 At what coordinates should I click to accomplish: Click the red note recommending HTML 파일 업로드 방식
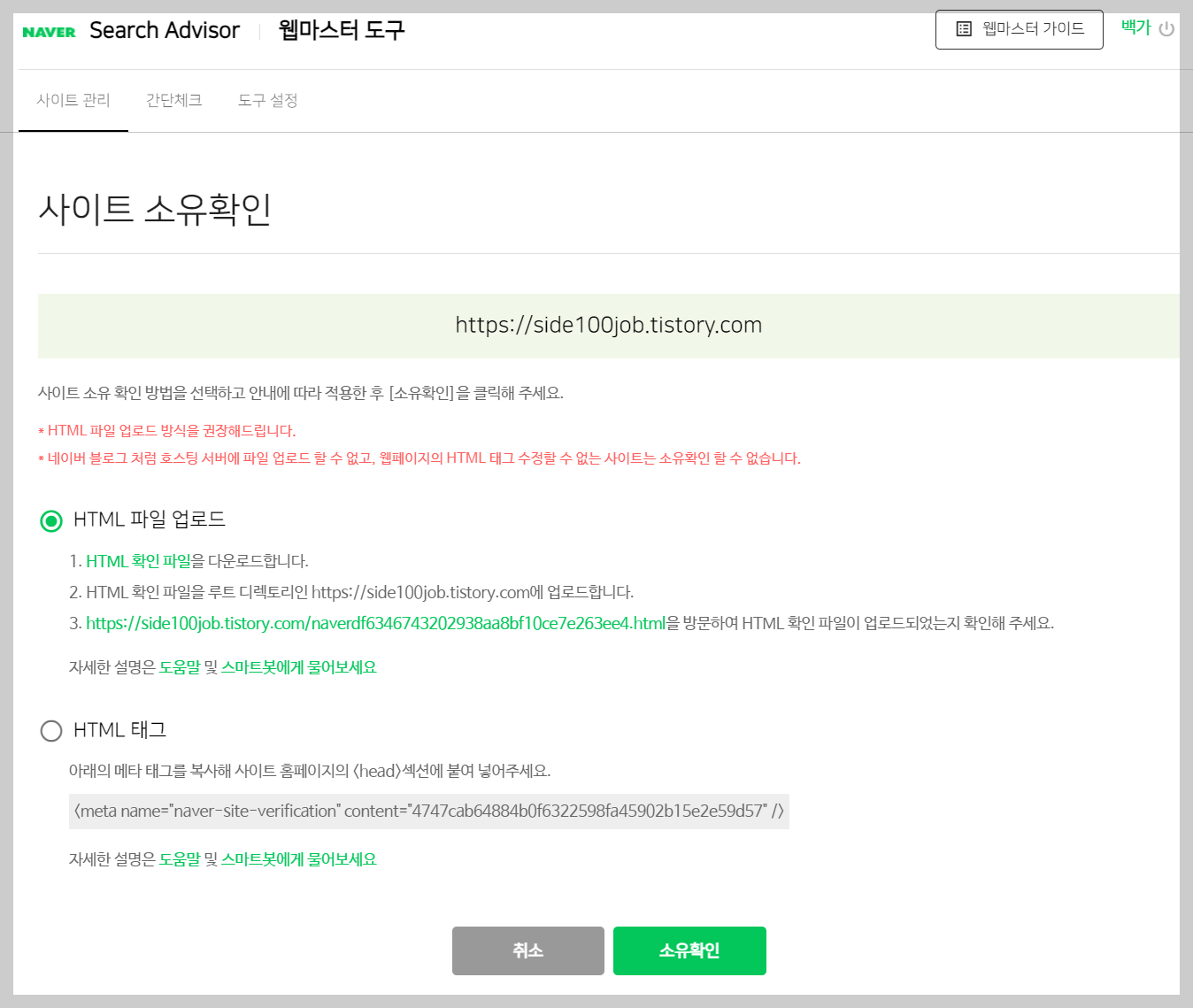167,431
